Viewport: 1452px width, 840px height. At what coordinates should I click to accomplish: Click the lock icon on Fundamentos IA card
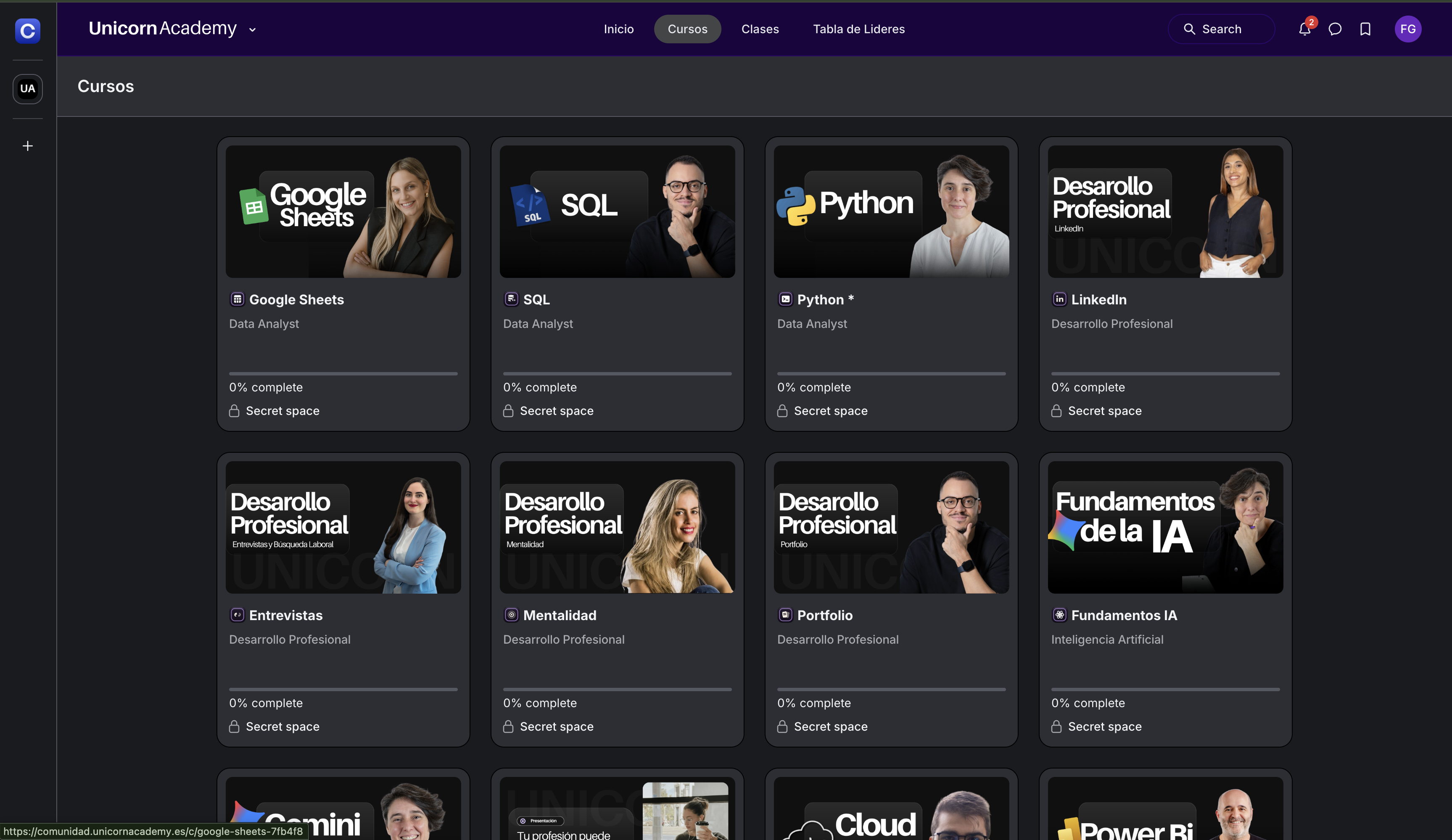[1056, 726]
